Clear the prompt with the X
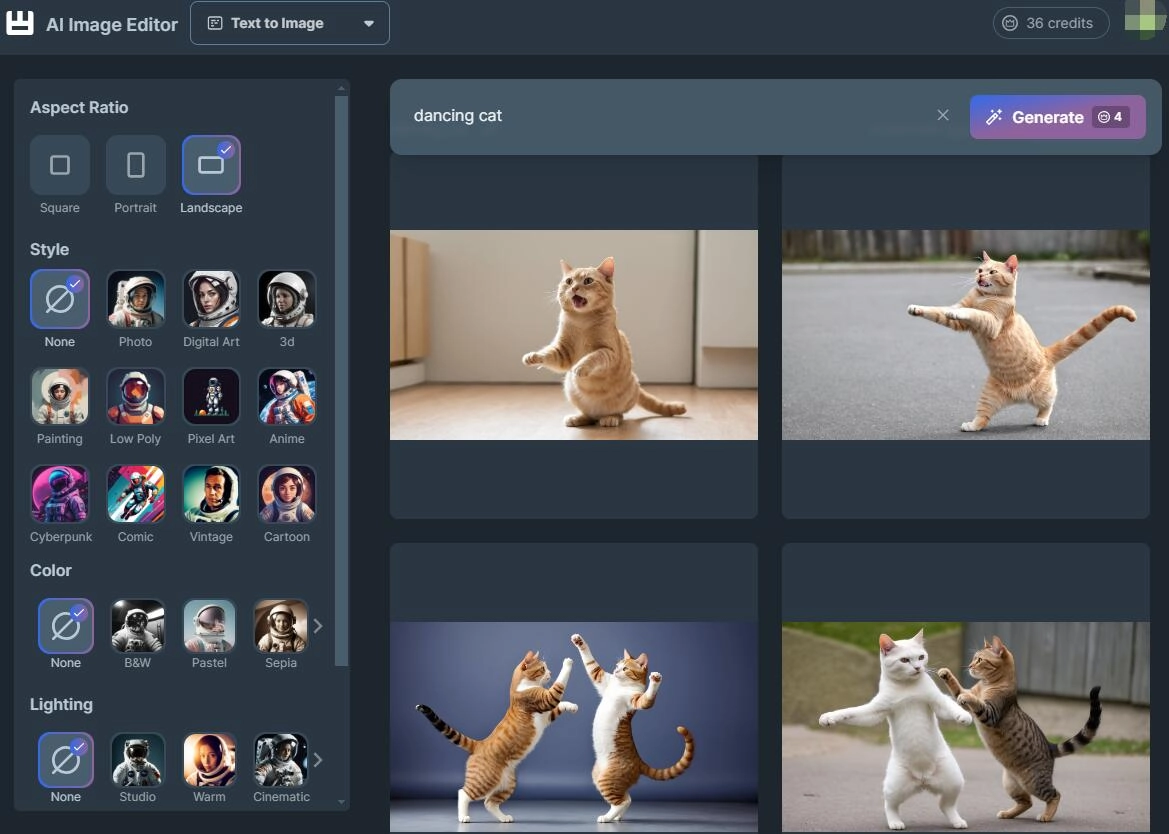This screenshot has height=834, width=1169. 943,115
